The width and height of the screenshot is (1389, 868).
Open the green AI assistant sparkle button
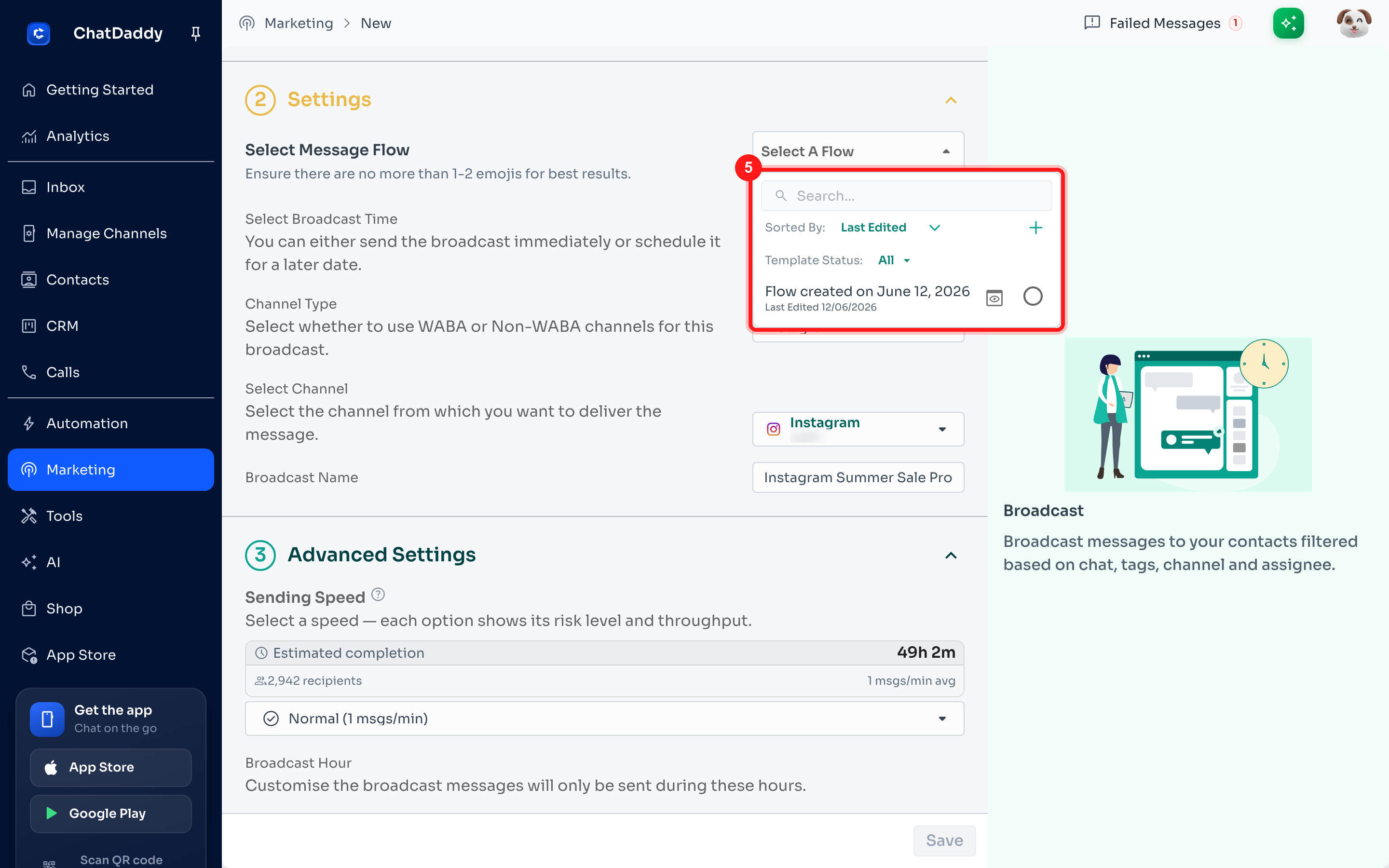(1289, 23)
